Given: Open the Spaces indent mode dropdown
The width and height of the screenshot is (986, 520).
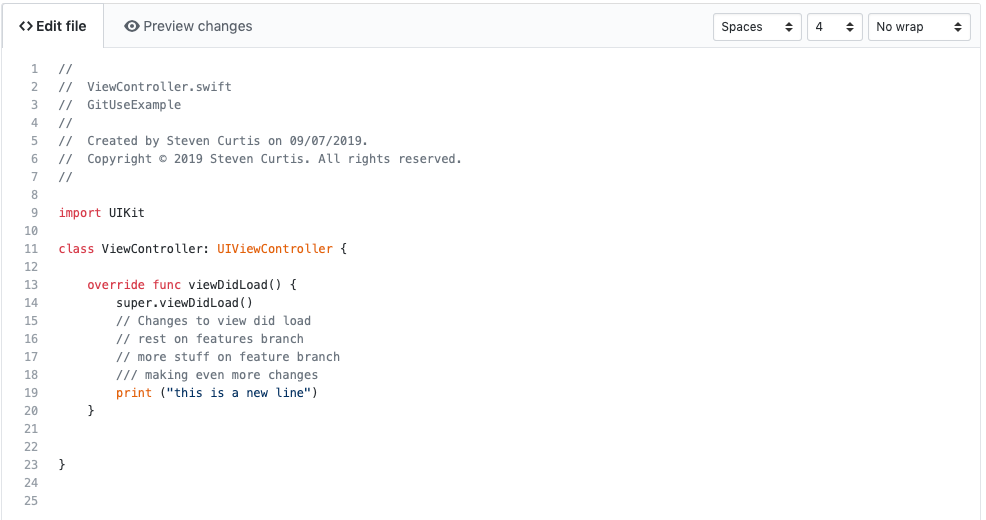Looking at the screenshot, I should [x=757, y=27].
